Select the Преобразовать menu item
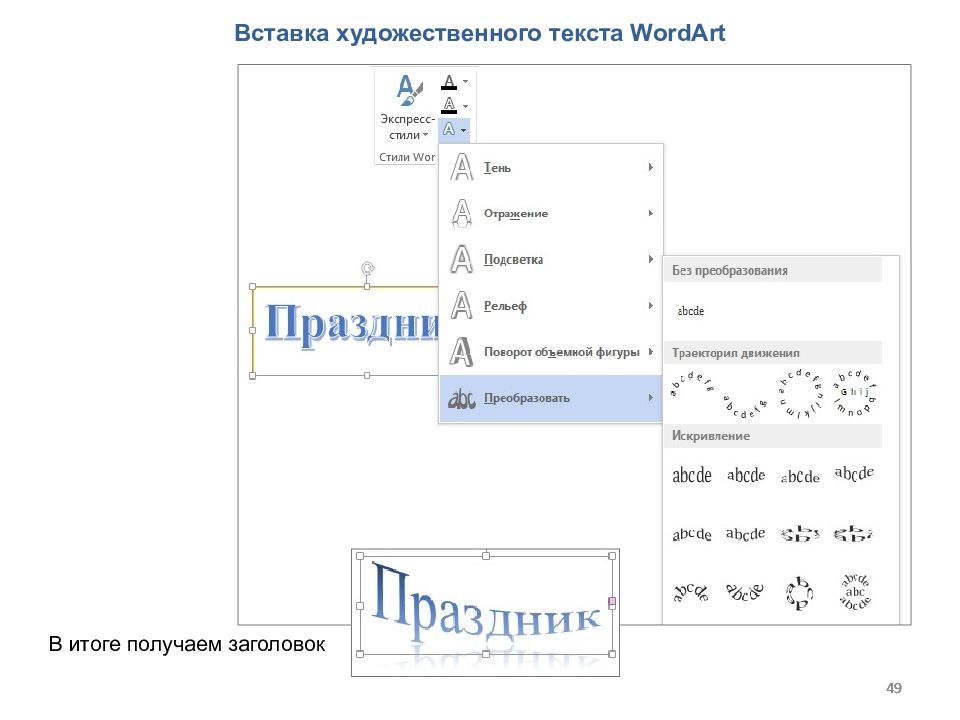The width and height of the screenshot is (960, 720). [x=551, y=398]
